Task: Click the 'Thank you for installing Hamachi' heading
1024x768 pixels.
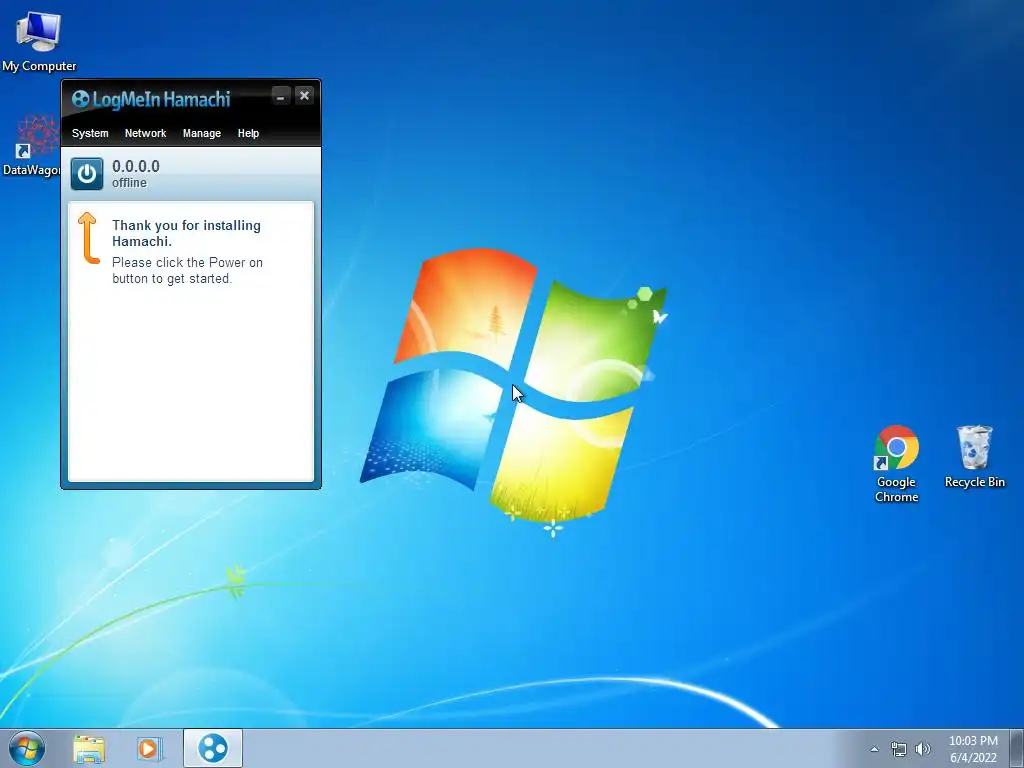Action: point(186,233)
